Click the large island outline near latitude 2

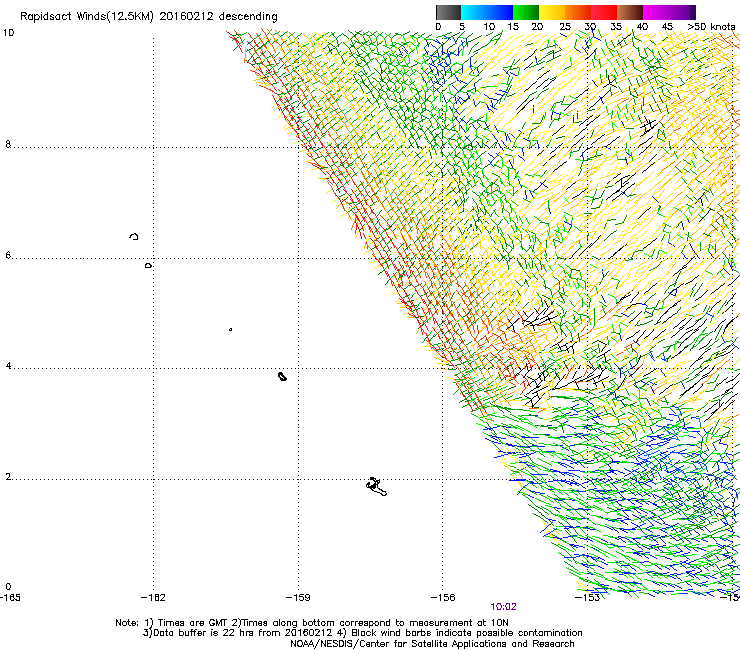pyautogui.click(x=377, y=487)
